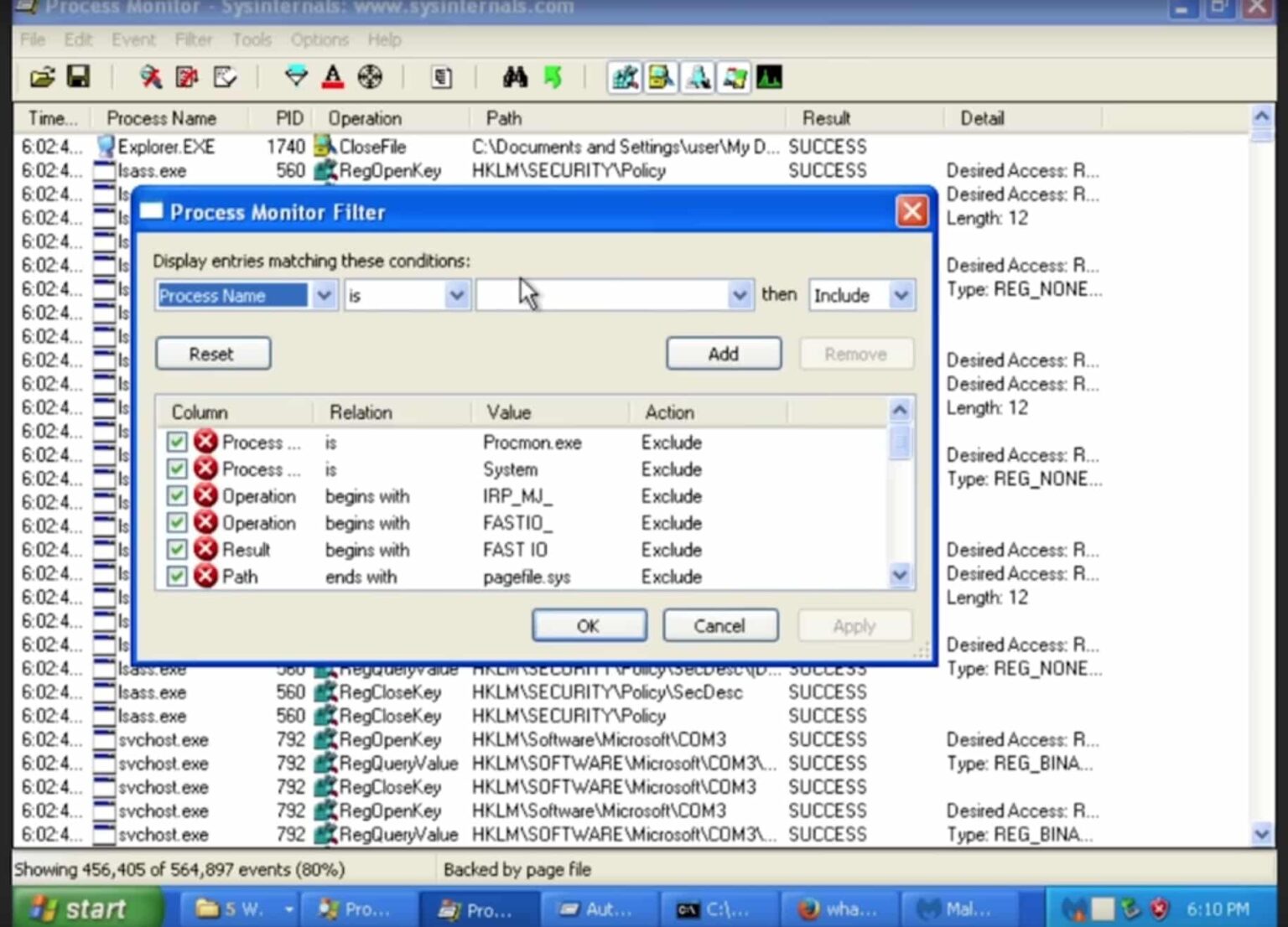Image resolution: width=1288 pixels, height=927 pixels.
Task: Click the Add filter button
Action: pyautogui.click(x=723, y=353)
